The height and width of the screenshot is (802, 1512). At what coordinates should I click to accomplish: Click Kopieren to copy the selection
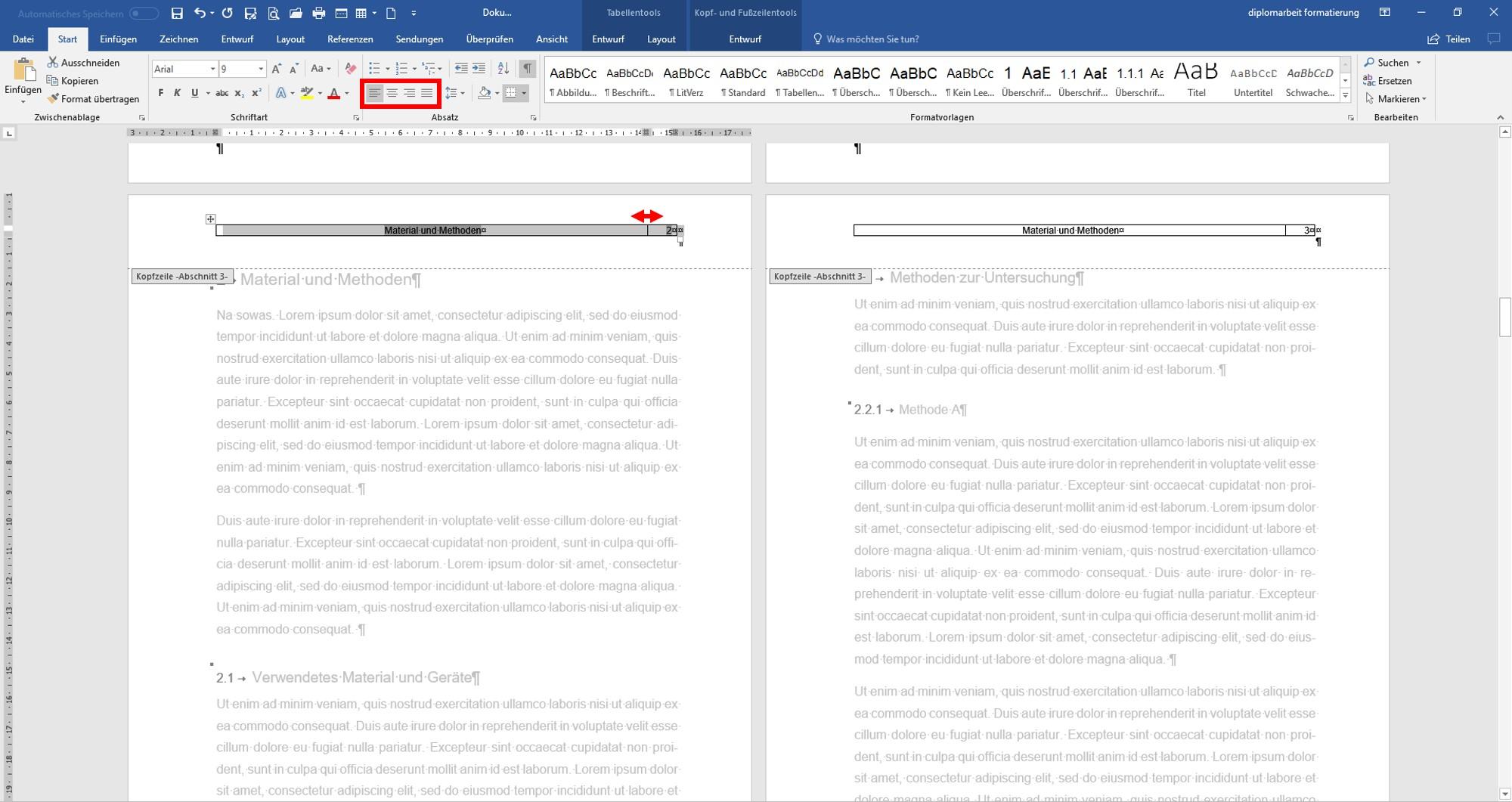pos(73,81)
